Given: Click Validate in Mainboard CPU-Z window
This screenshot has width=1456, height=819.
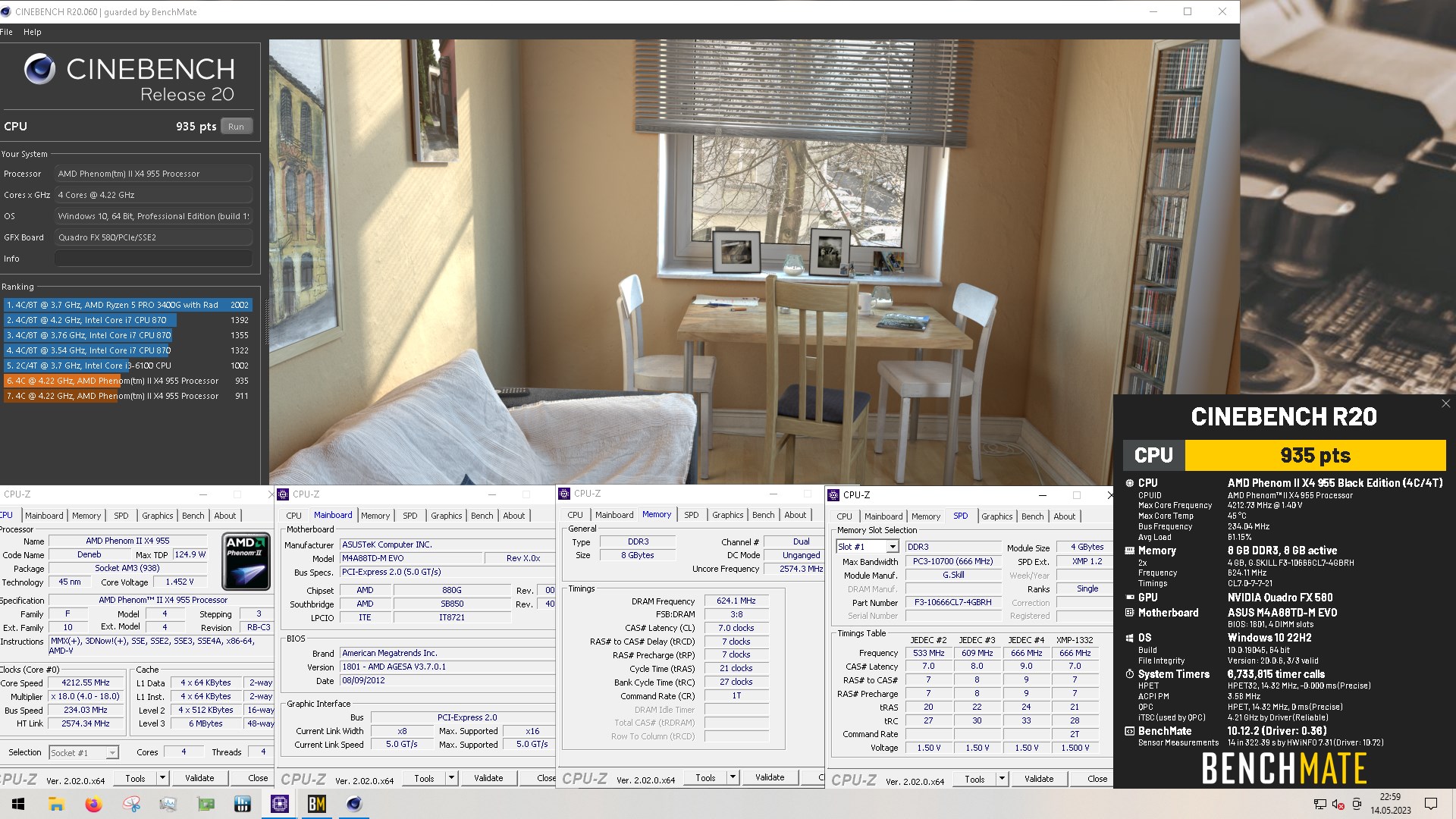Looking at the screenshot, I should pyautogui.click(x=488, y=778).
